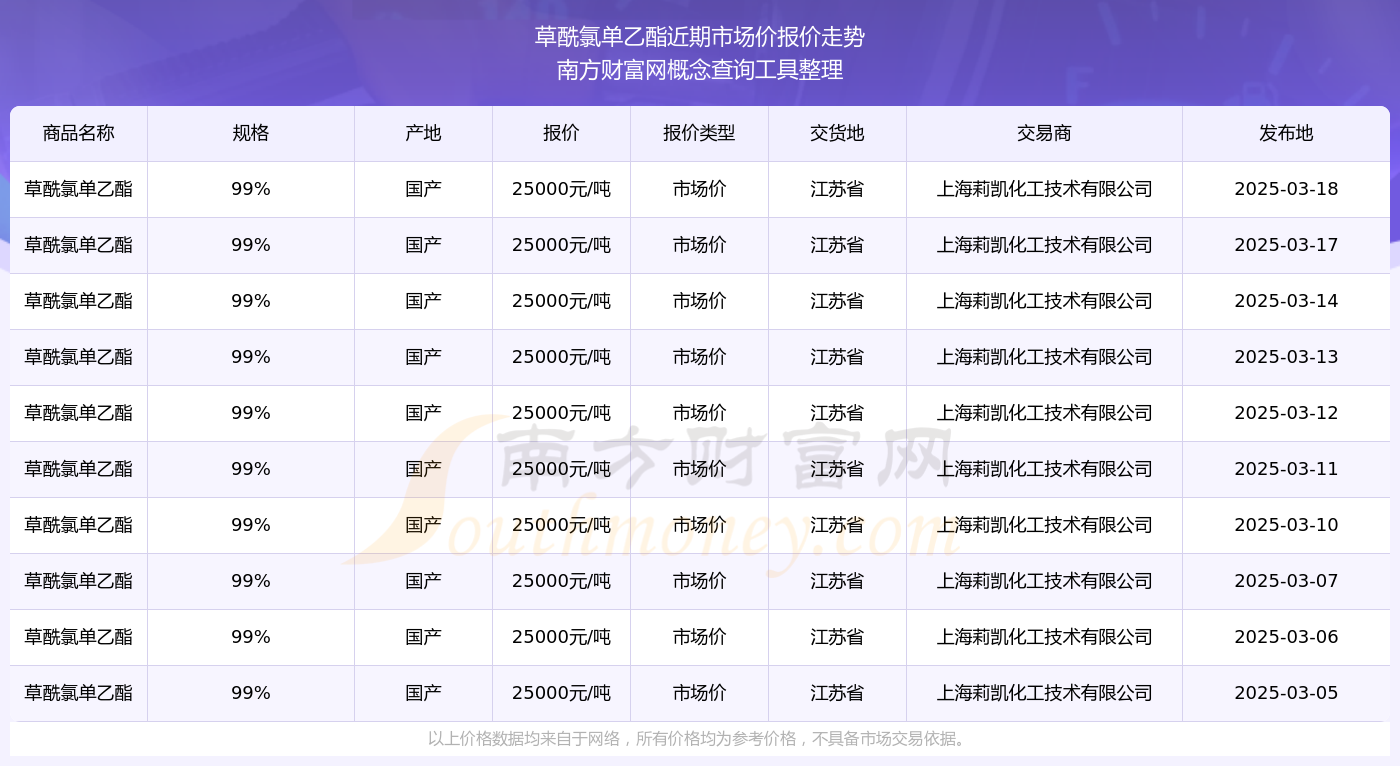
Task: Click 上海莉凯化工技术有限公司 in 2025-03-13 row
Action: click(x=1044, y=357)
